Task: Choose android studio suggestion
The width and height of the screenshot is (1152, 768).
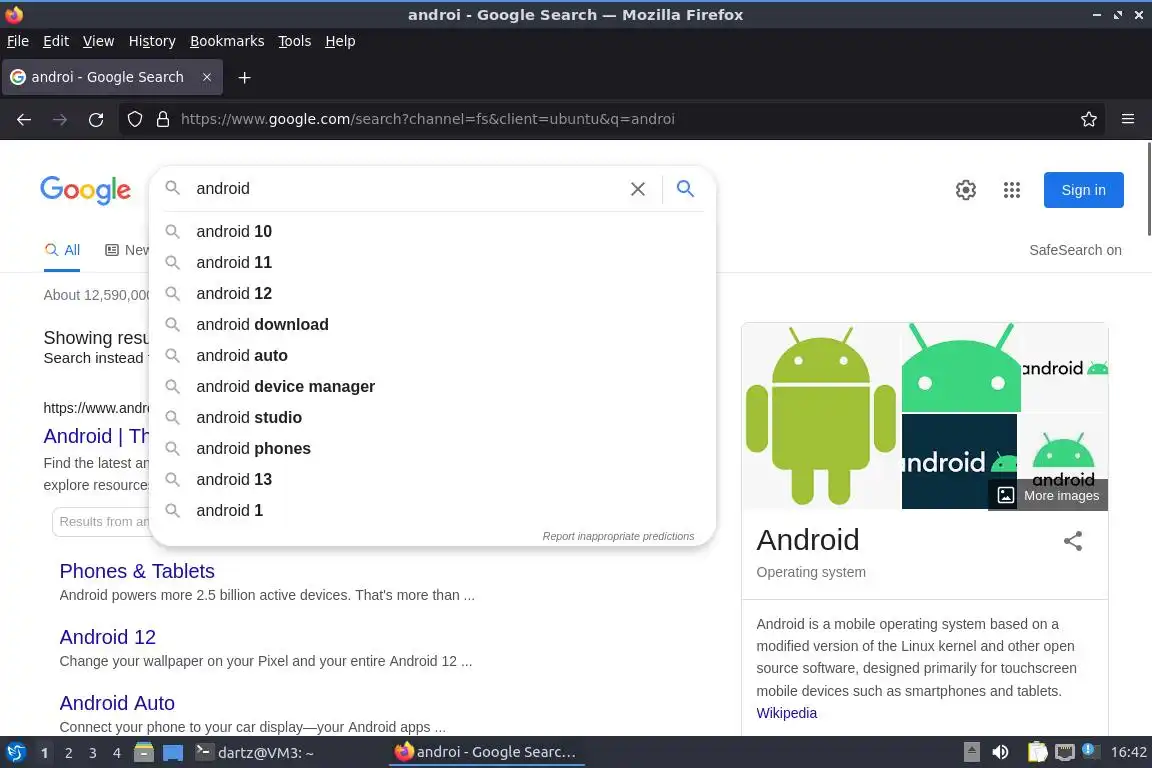Action: click(x=433, y=417)
